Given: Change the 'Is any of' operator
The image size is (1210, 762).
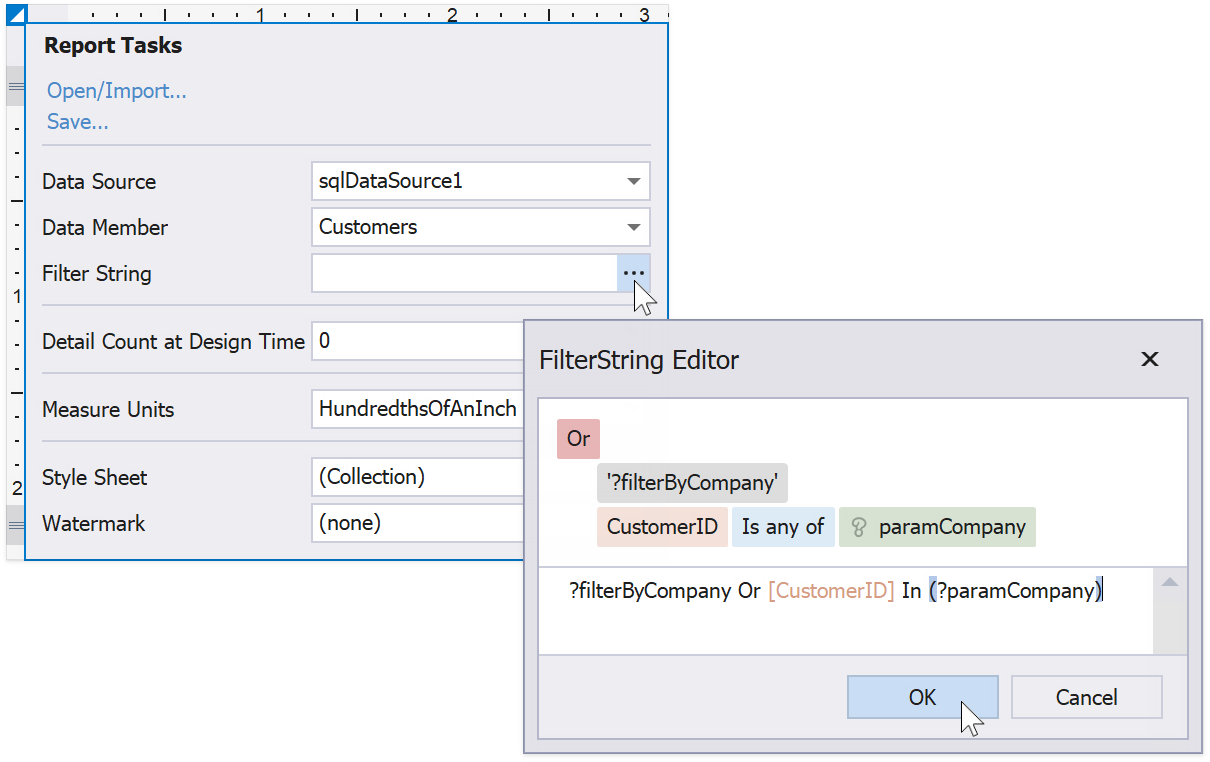Looking at the screenshot, I should 782,527.
